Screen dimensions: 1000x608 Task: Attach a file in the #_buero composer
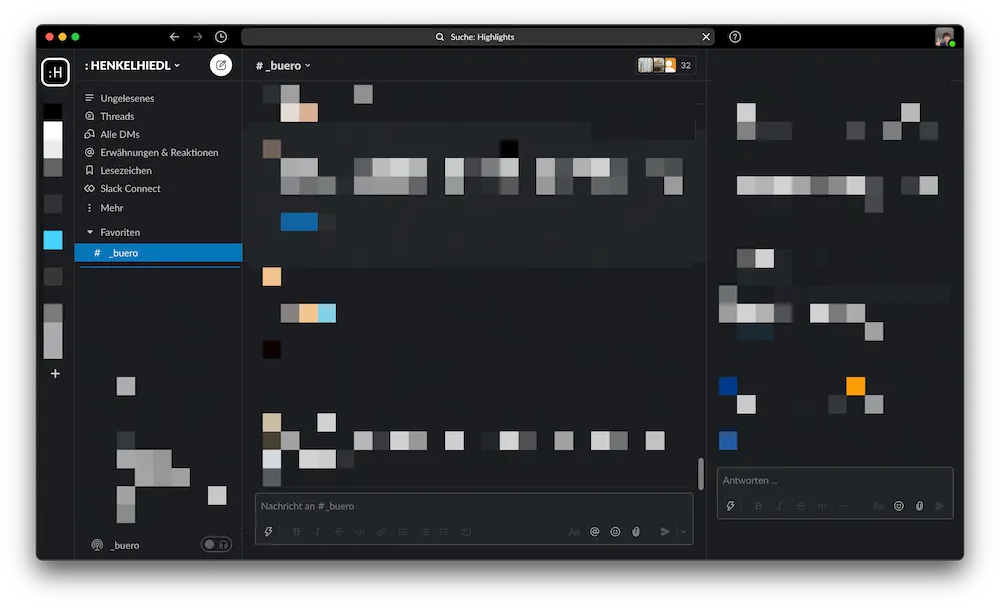point(636,531)
